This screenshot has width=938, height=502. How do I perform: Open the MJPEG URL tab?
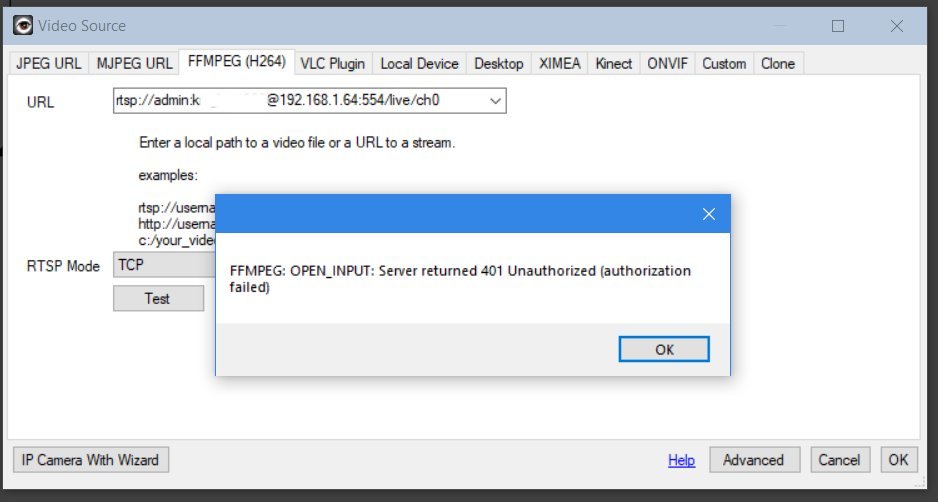click(x=134, y=63)
